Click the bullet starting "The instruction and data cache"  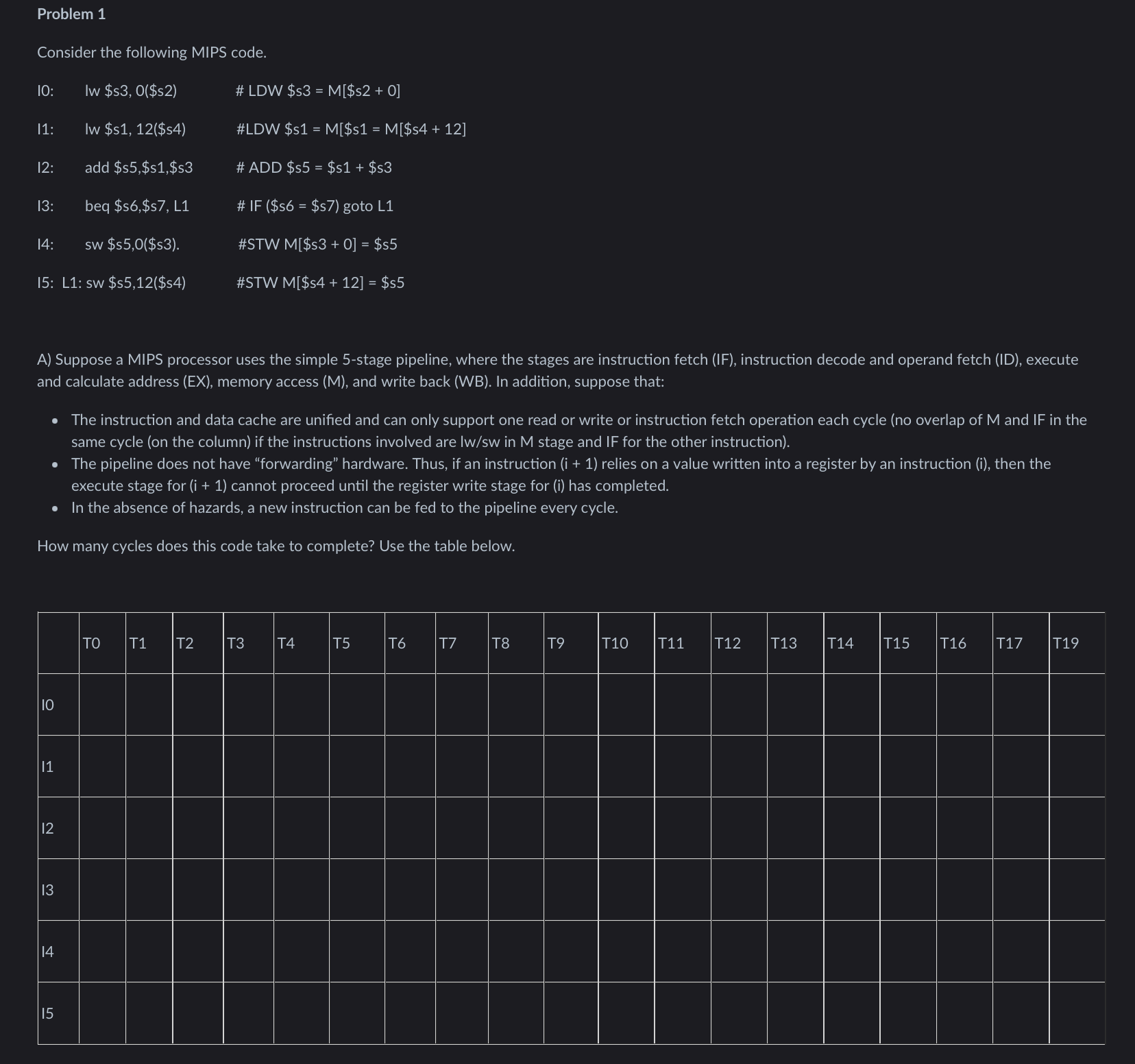point(579,431)
